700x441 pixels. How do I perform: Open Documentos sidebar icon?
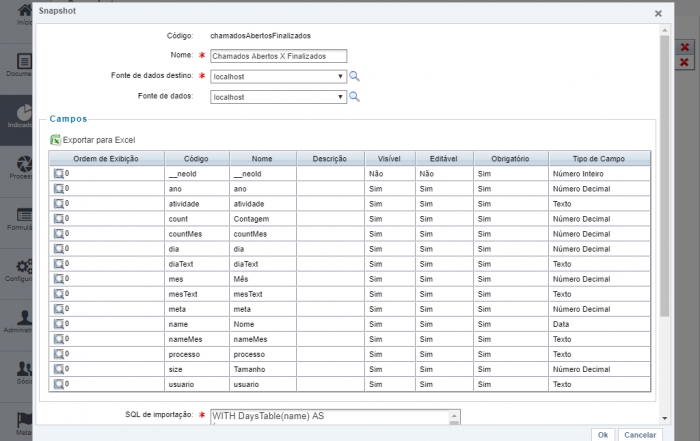pos(24,61)
